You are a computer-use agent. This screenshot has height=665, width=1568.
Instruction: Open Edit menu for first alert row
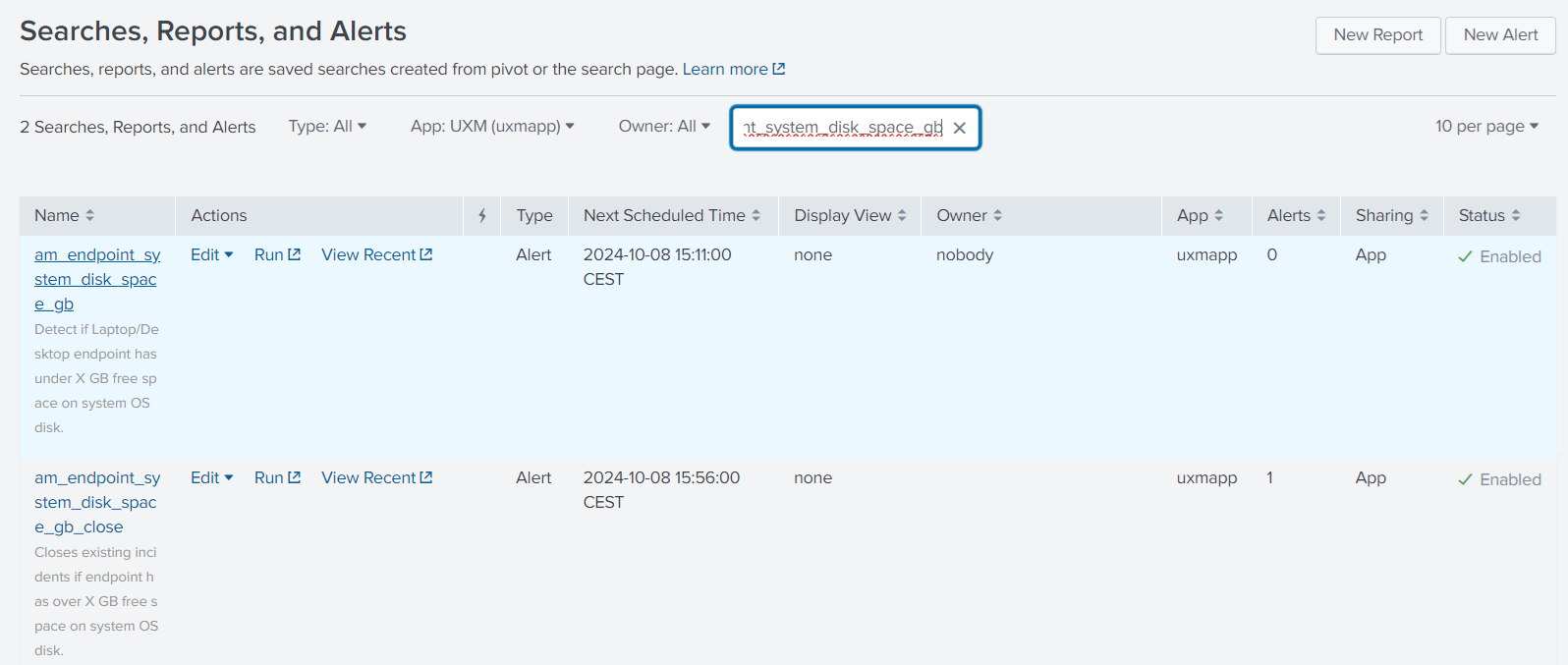[212, 254]
